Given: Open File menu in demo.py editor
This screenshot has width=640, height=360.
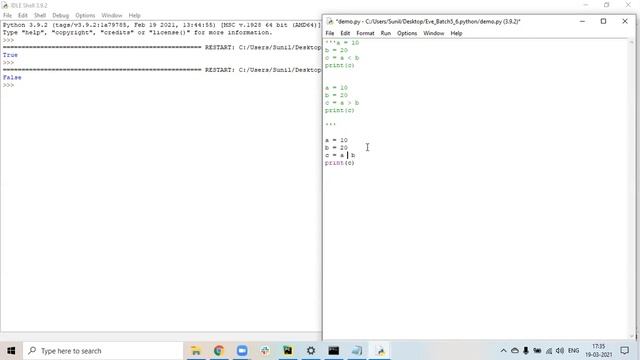Looking at the screenshot, I should (330, 33).
